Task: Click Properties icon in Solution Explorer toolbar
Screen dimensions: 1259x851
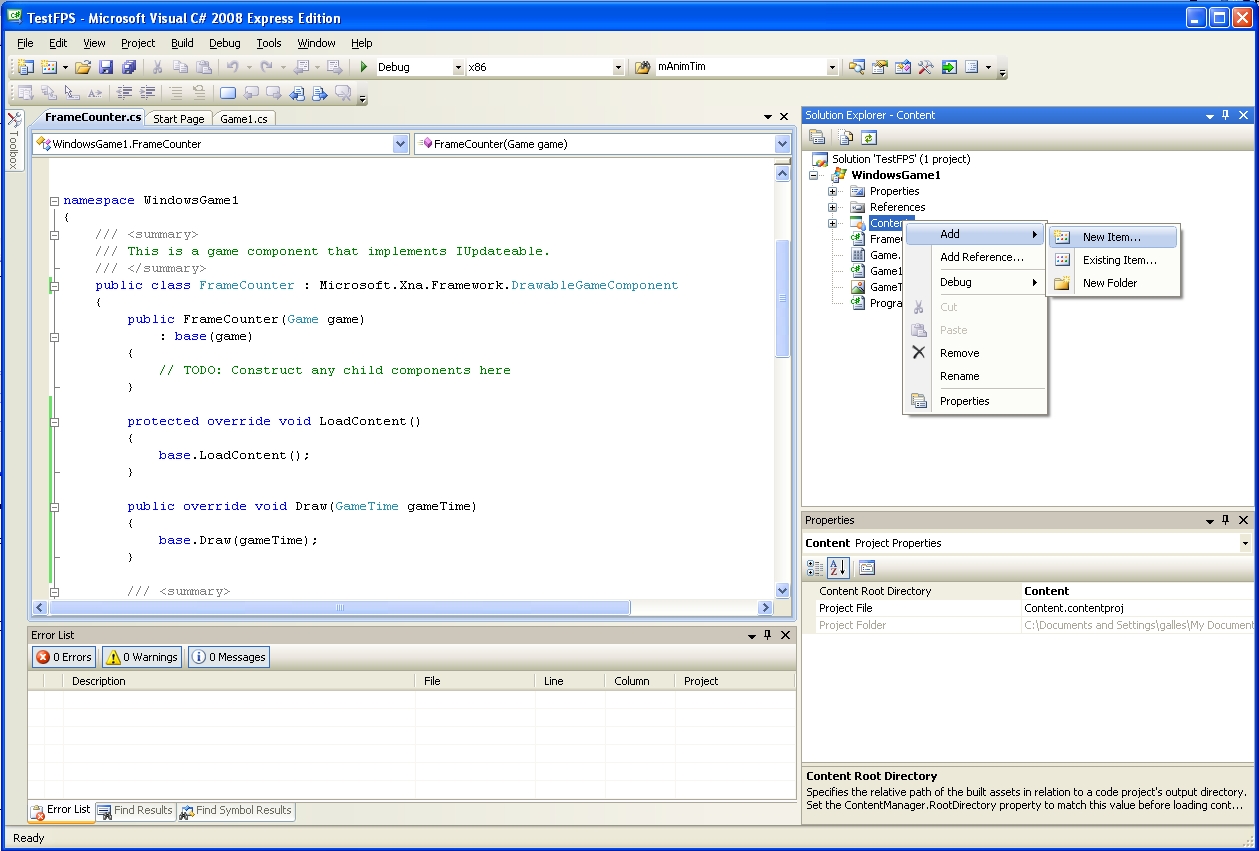Action: pos(818,138)
